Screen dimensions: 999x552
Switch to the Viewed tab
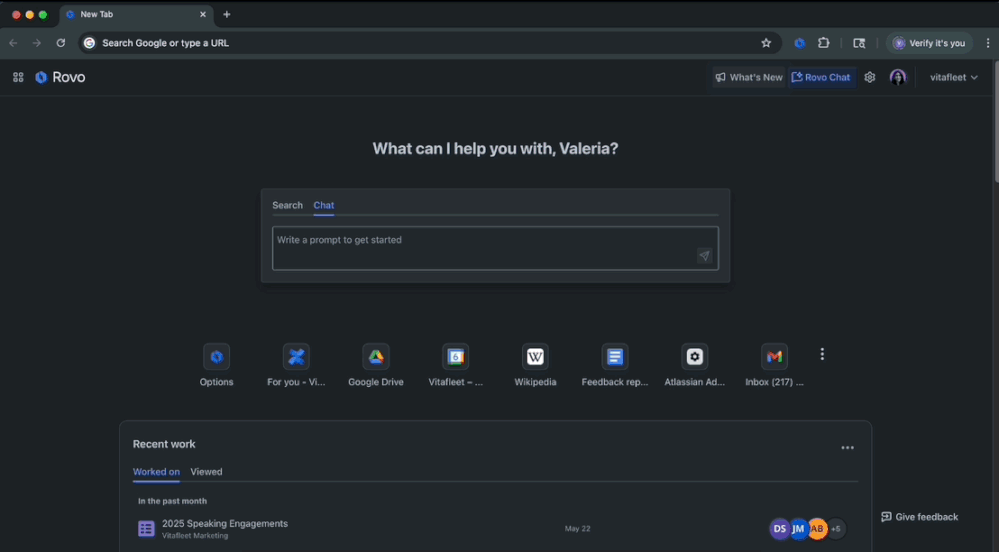[x=206, y=472]
